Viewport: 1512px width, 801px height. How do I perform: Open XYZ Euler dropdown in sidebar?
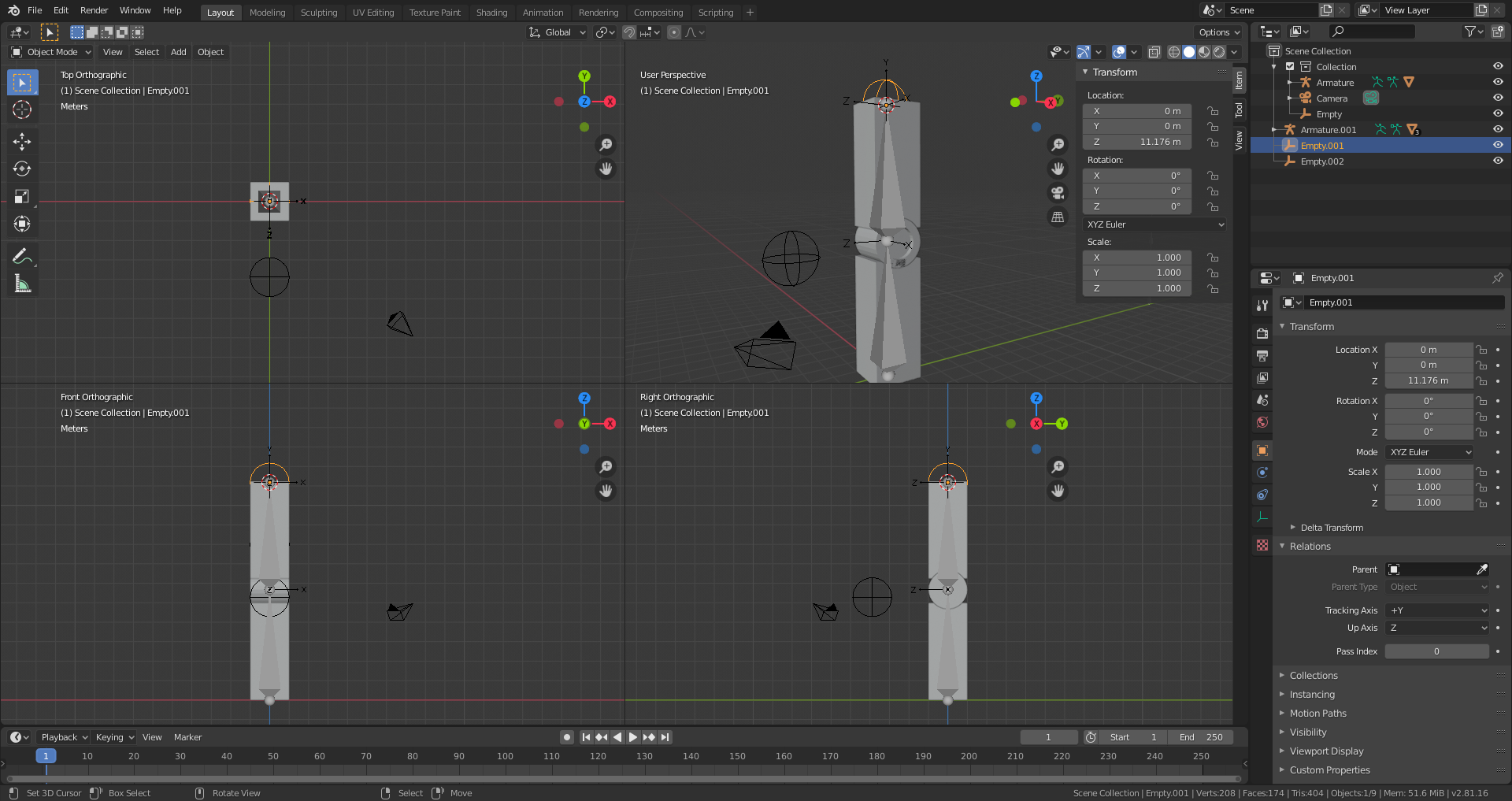point(1154,224)
